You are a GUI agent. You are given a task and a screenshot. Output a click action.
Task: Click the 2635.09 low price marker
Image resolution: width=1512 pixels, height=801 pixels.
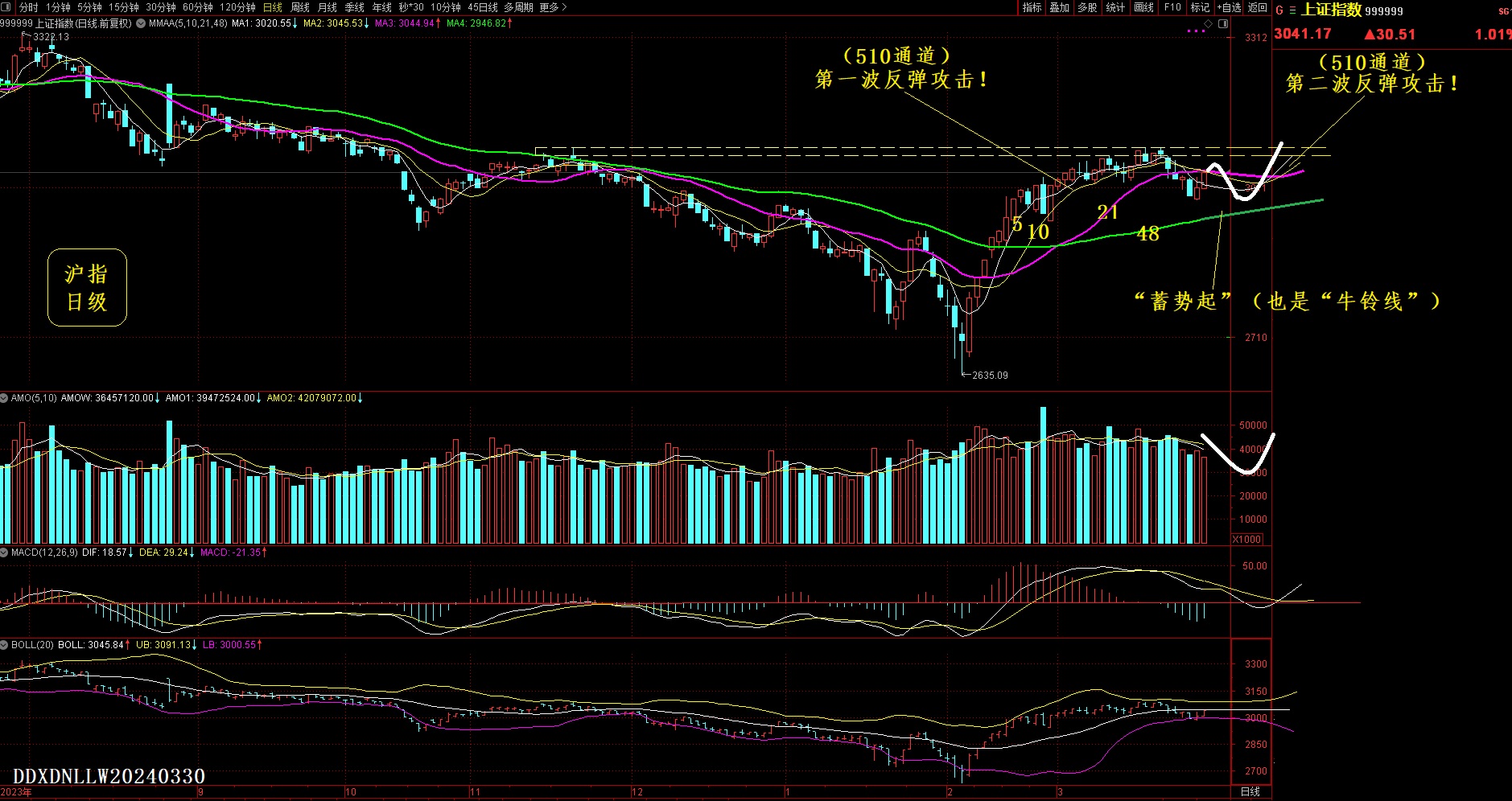point(990,376)
